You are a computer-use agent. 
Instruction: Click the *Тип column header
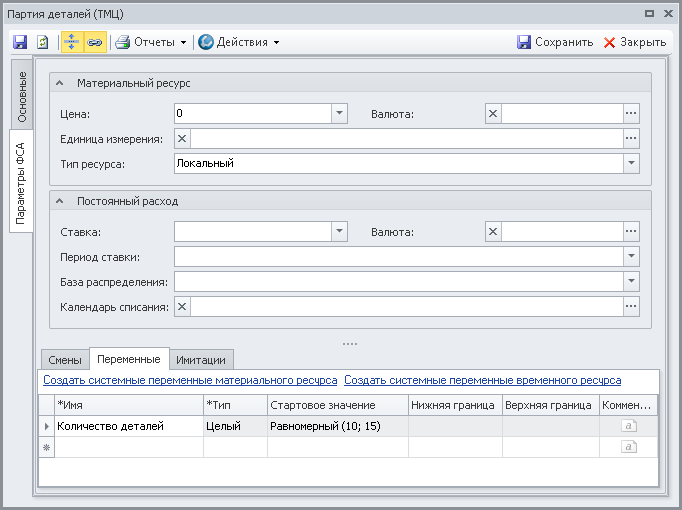click(x=235, y=405)
